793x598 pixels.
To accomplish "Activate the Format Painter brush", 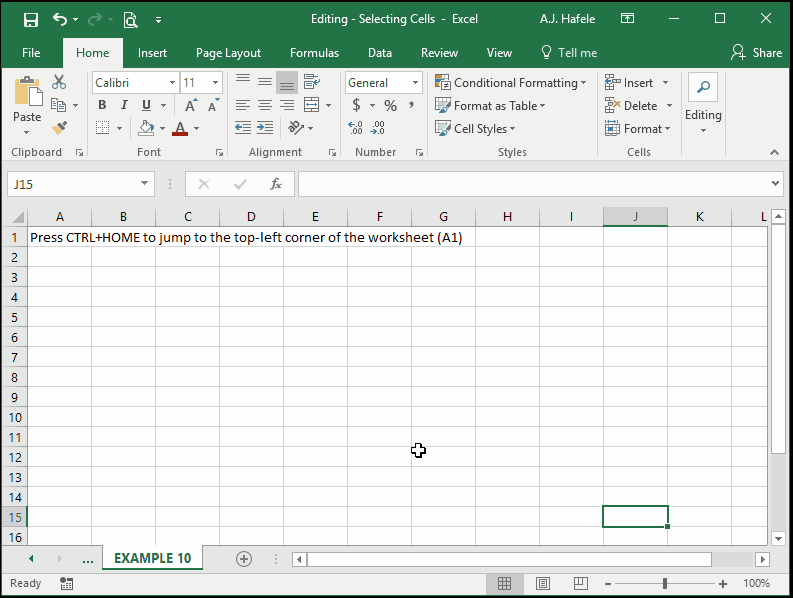I will tap(59, 127).
